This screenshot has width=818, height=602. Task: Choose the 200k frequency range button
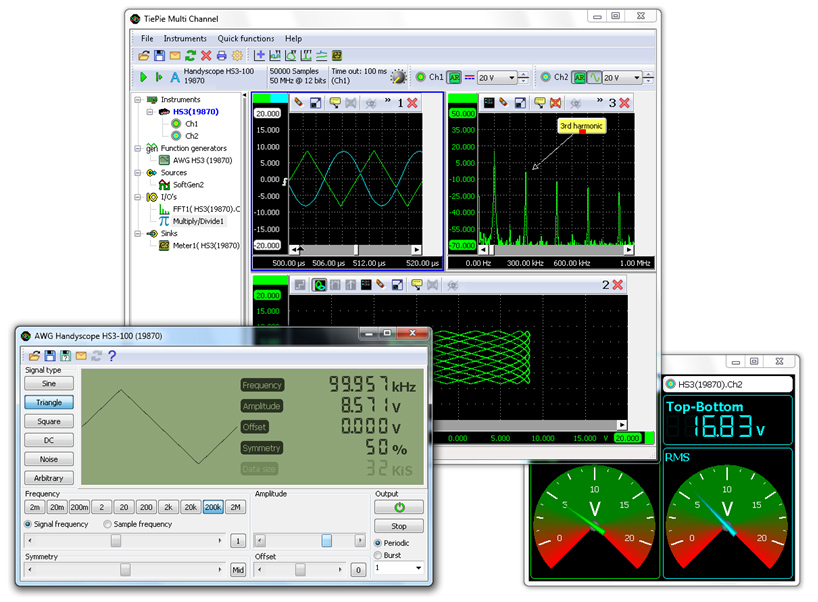(x=213, y=507)
